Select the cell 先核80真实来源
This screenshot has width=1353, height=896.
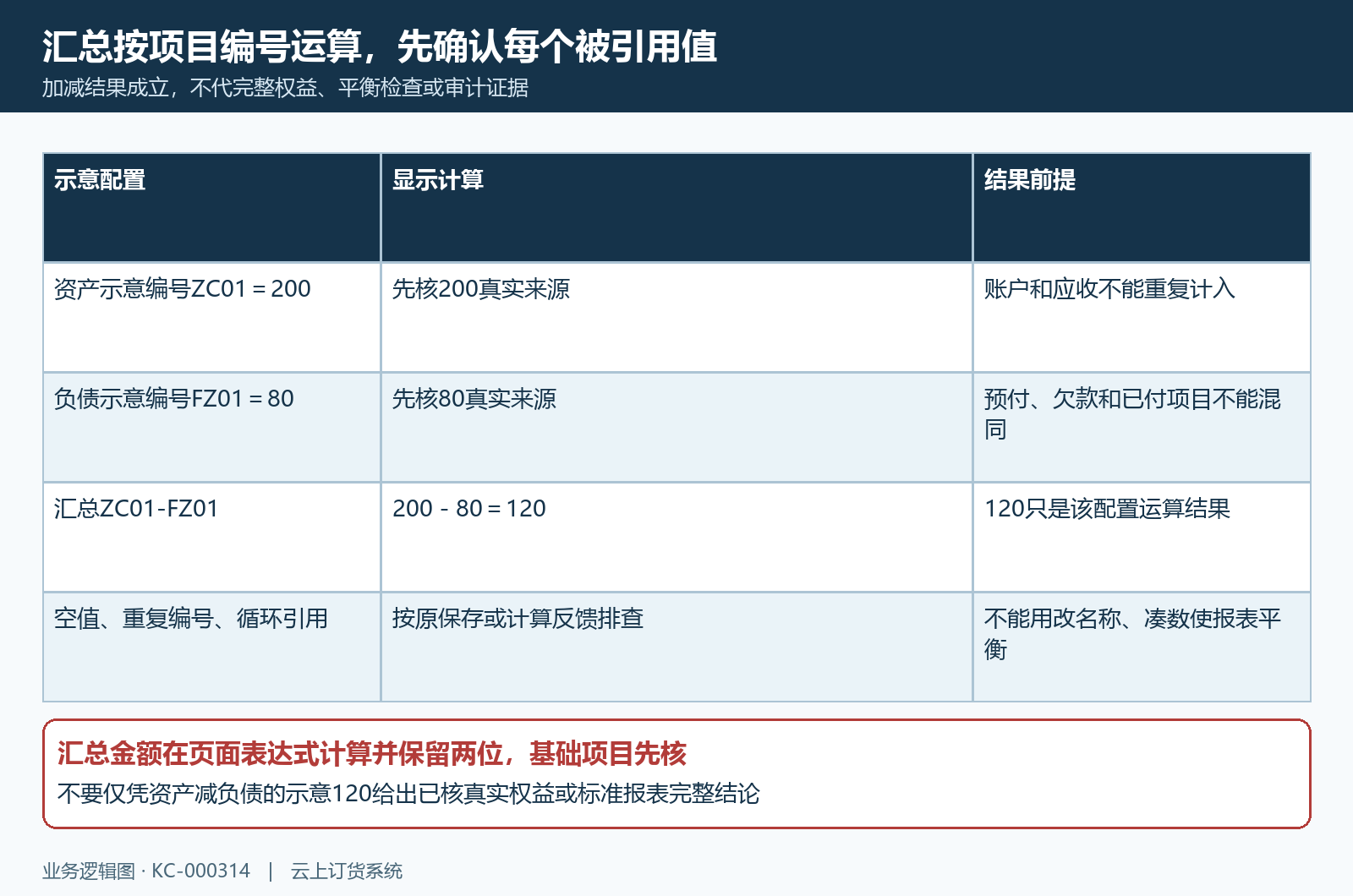(676, 428)
